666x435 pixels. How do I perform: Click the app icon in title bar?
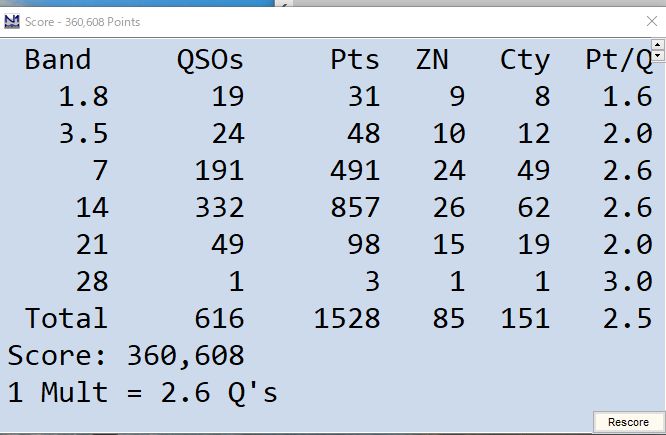pyautogui.click(x=13, y=21)
